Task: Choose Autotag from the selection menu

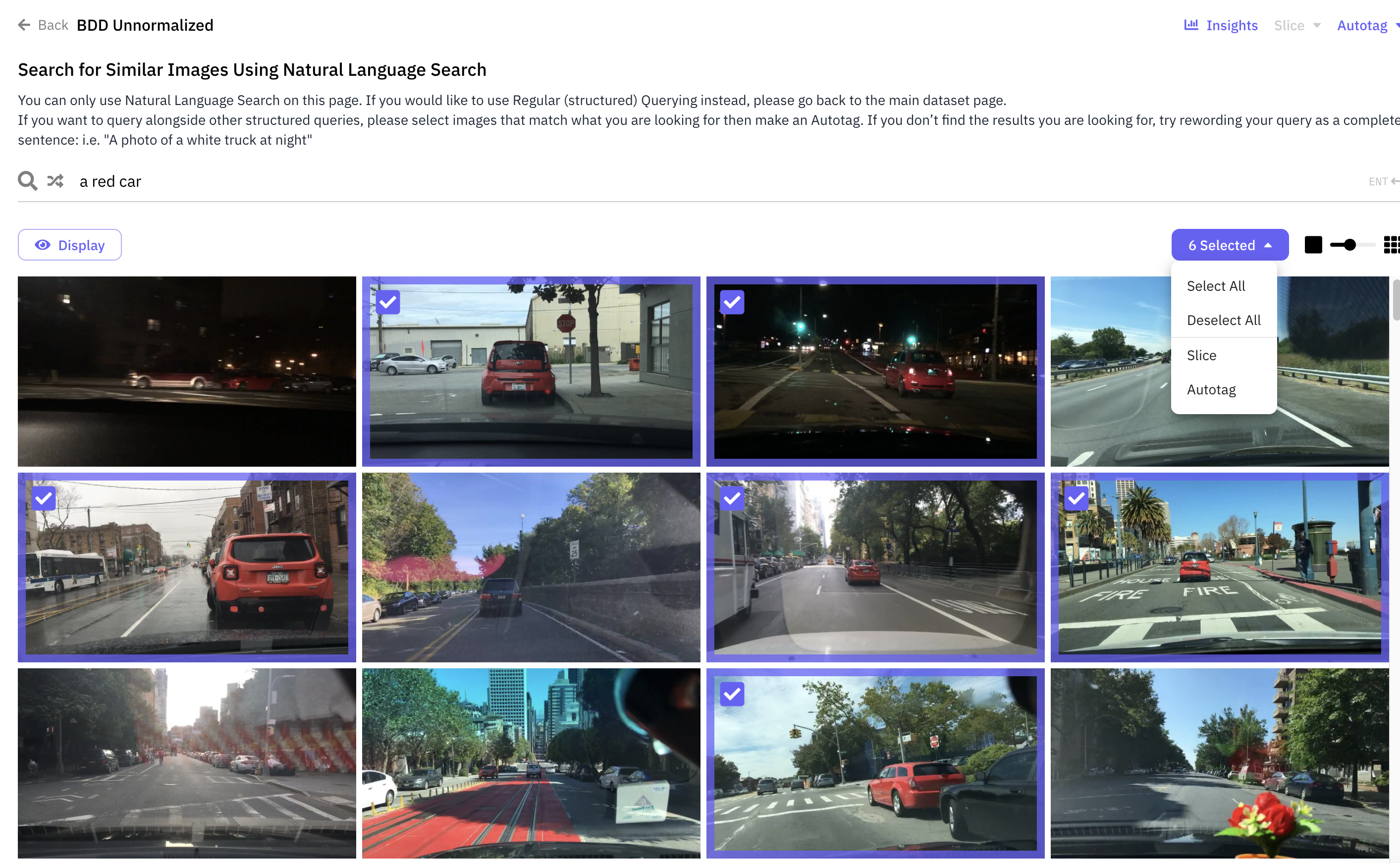Action: [1211, 390]
